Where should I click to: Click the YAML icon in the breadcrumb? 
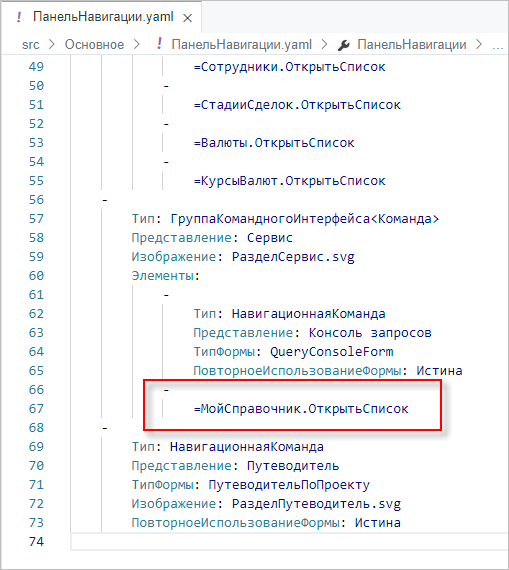(x=159, y=44)
